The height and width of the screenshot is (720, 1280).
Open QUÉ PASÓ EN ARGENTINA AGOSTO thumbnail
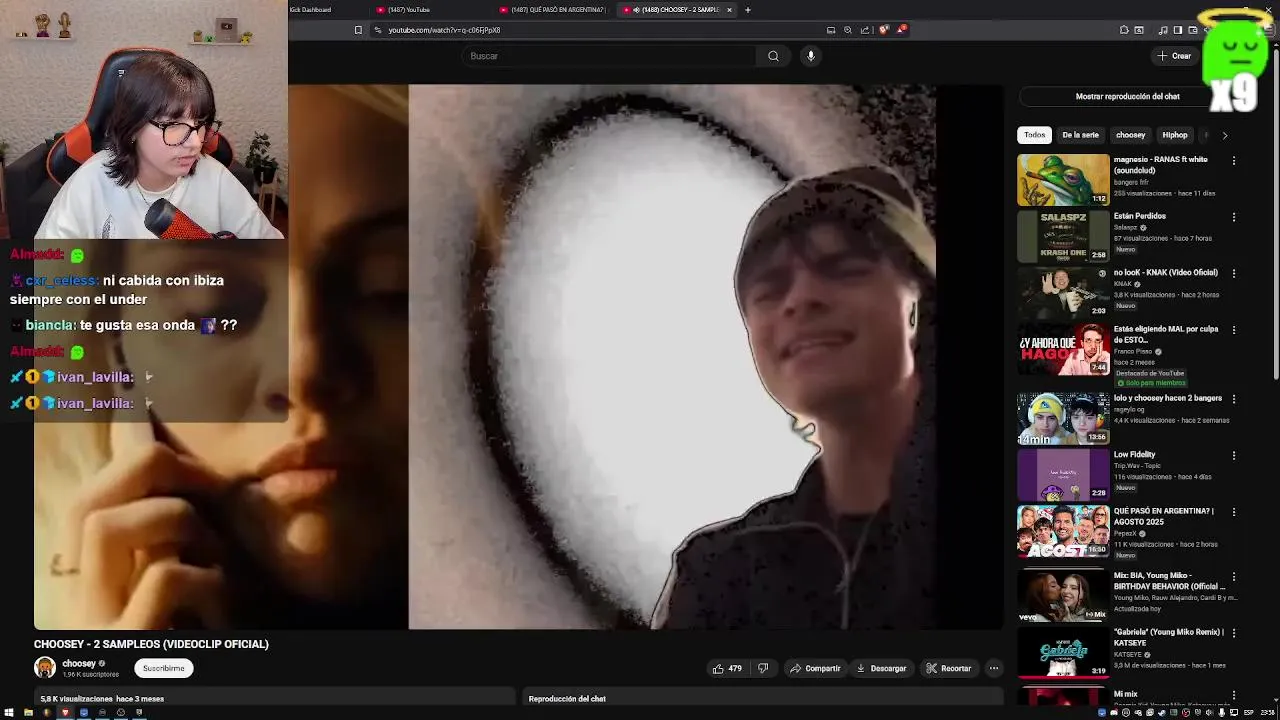(1063, 531)
